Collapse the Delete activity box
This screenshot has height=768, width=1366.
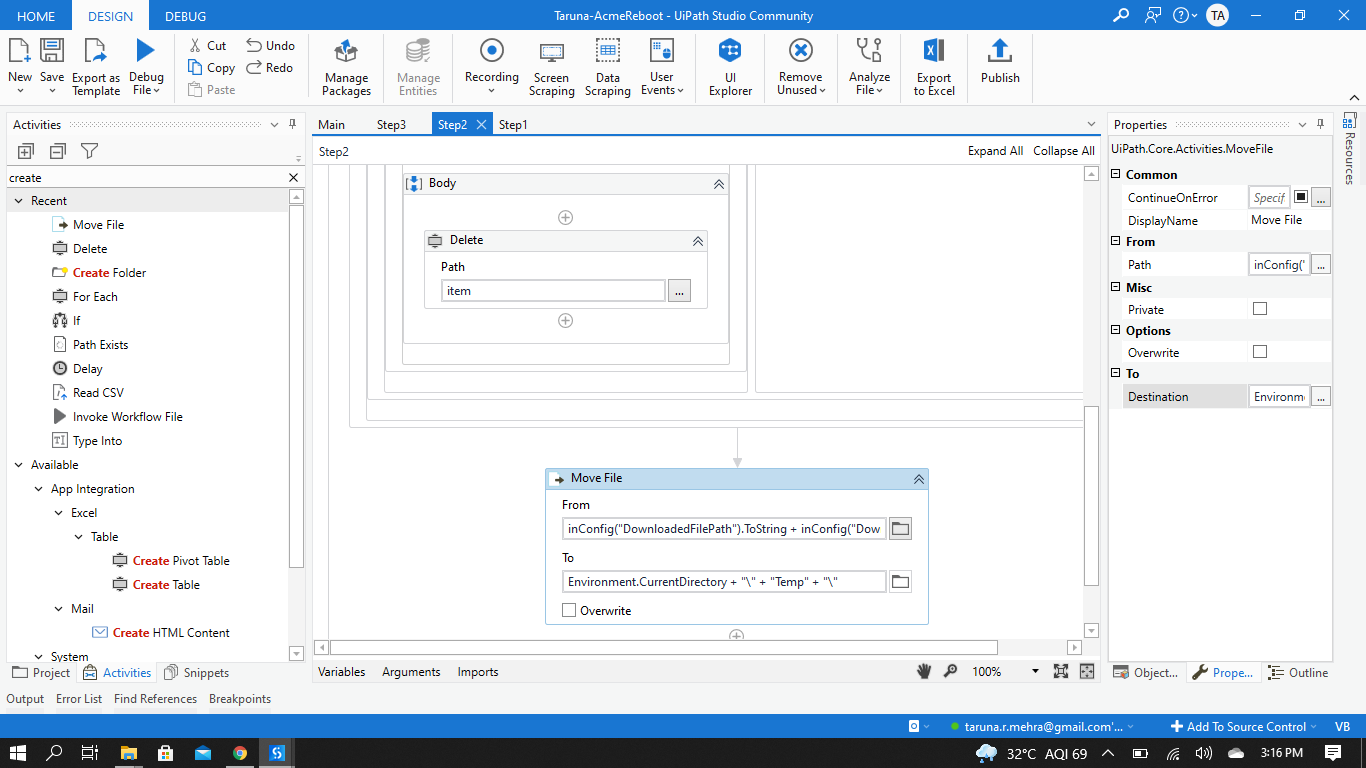pyautogui.click(x=698, y=241)
